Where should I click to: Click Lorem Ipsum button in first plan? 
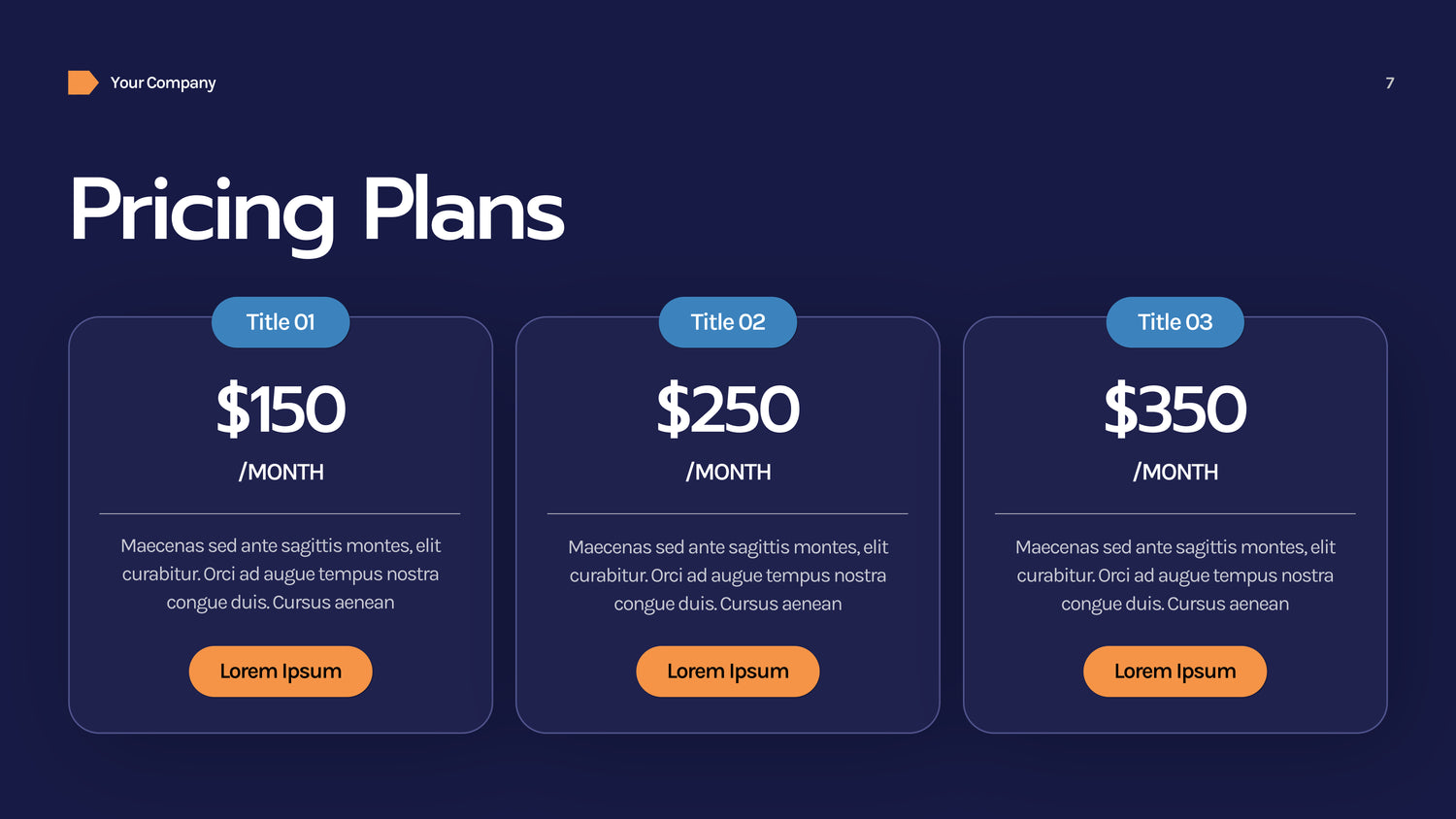[x=281, y=672]
